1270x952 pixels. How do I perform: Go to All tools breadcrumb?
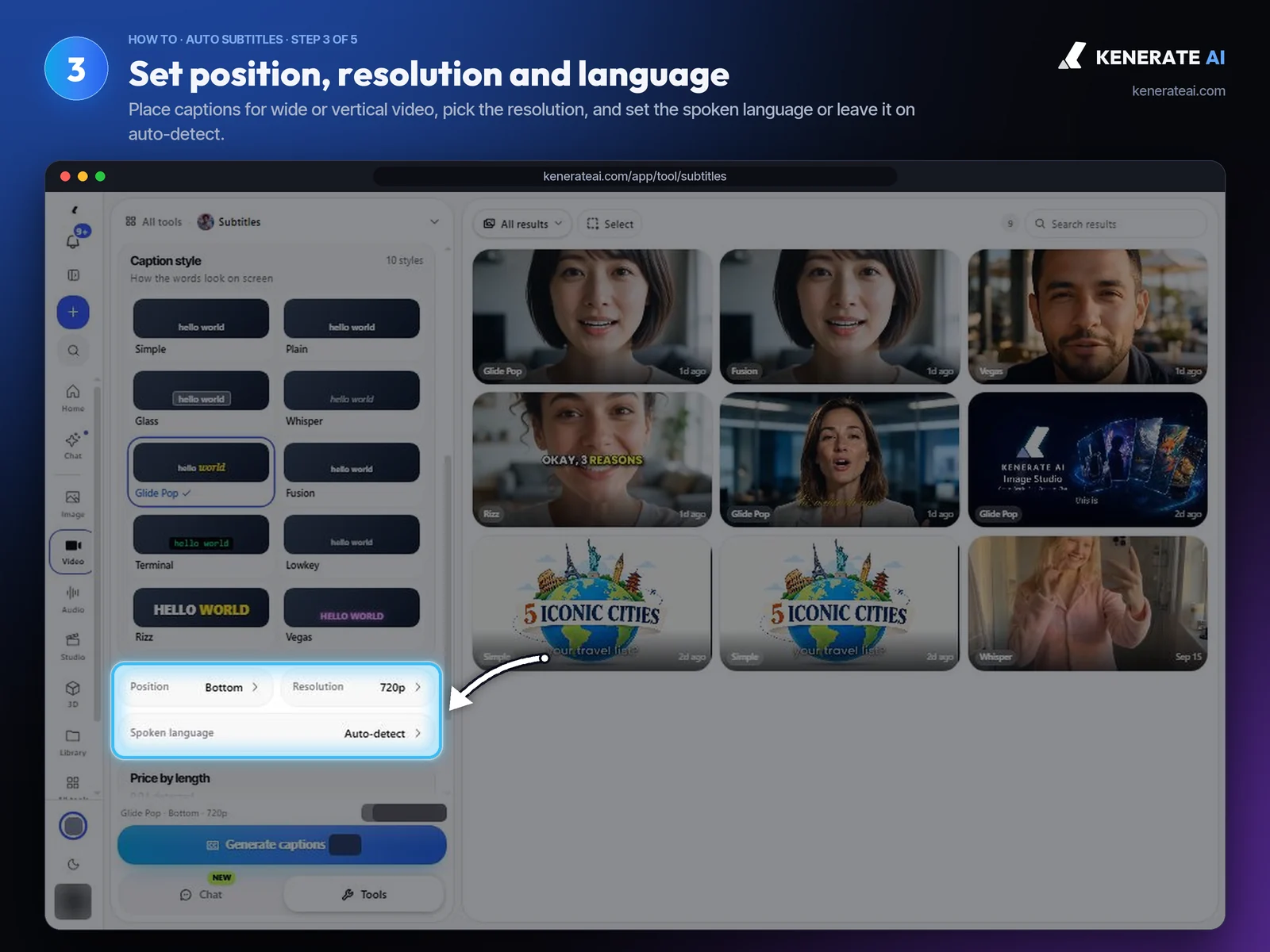[153, 222]
